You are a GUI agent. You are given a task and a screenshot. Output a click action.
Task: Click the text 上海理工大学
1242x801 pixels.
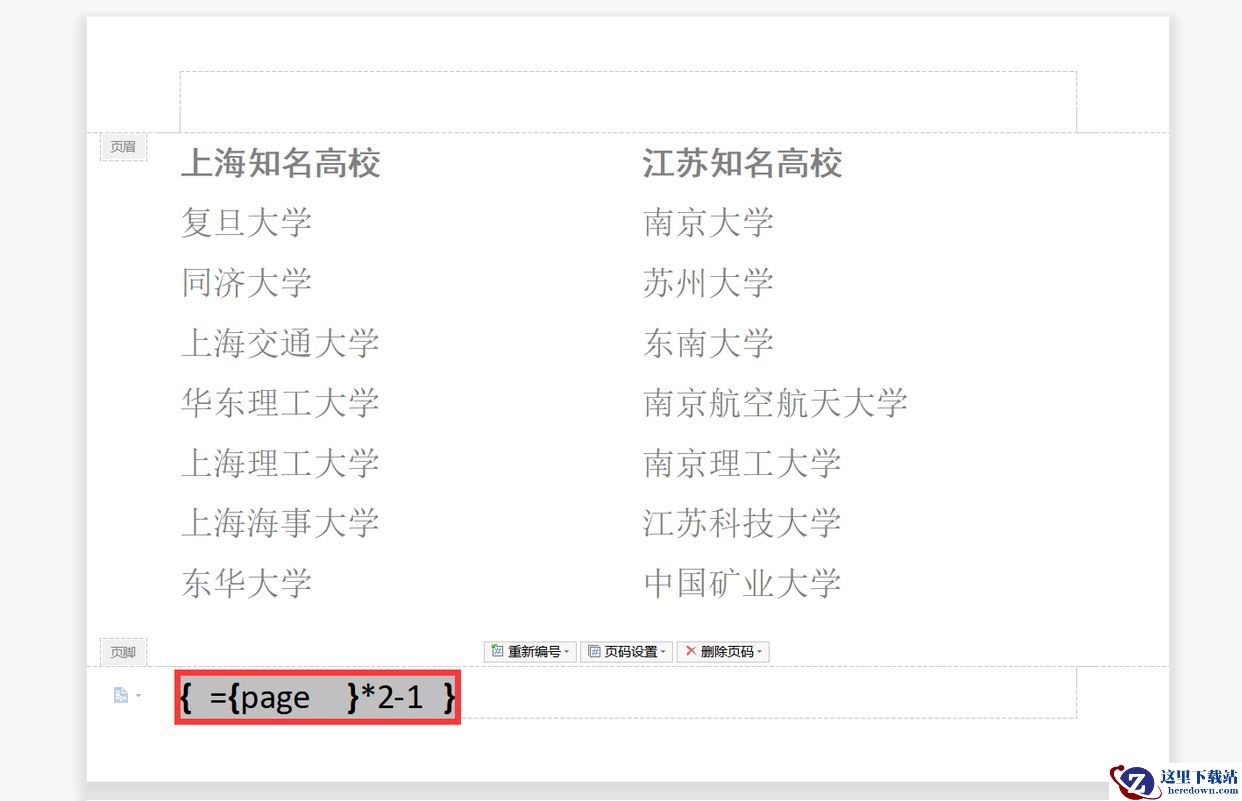tap(280, 463)
